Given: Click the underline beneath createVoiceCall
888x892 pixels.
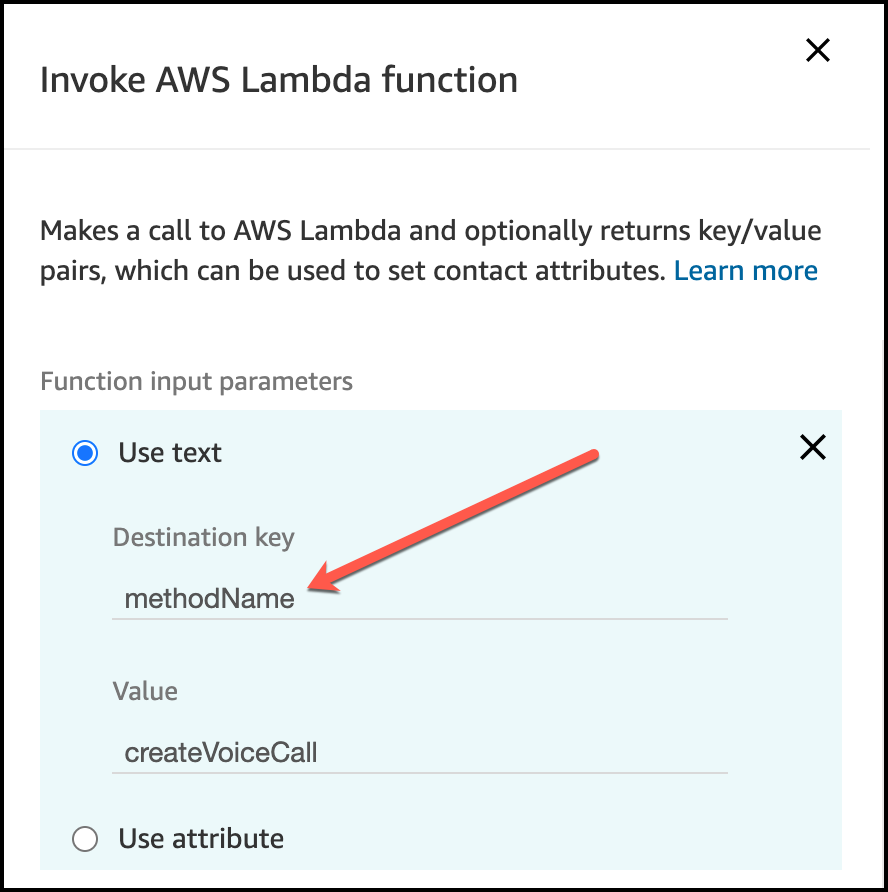Looking at the screenshot, I should [x=419, y=772].
